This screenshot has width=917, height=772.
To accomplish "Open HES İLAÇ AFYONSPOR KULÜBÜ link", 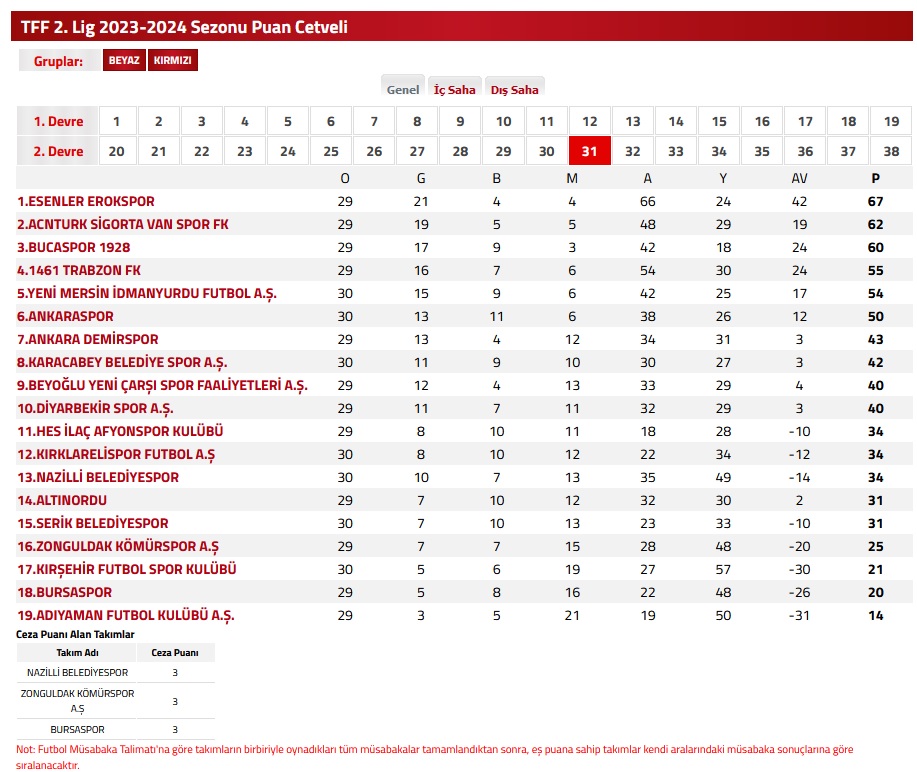I will (120, 431).
